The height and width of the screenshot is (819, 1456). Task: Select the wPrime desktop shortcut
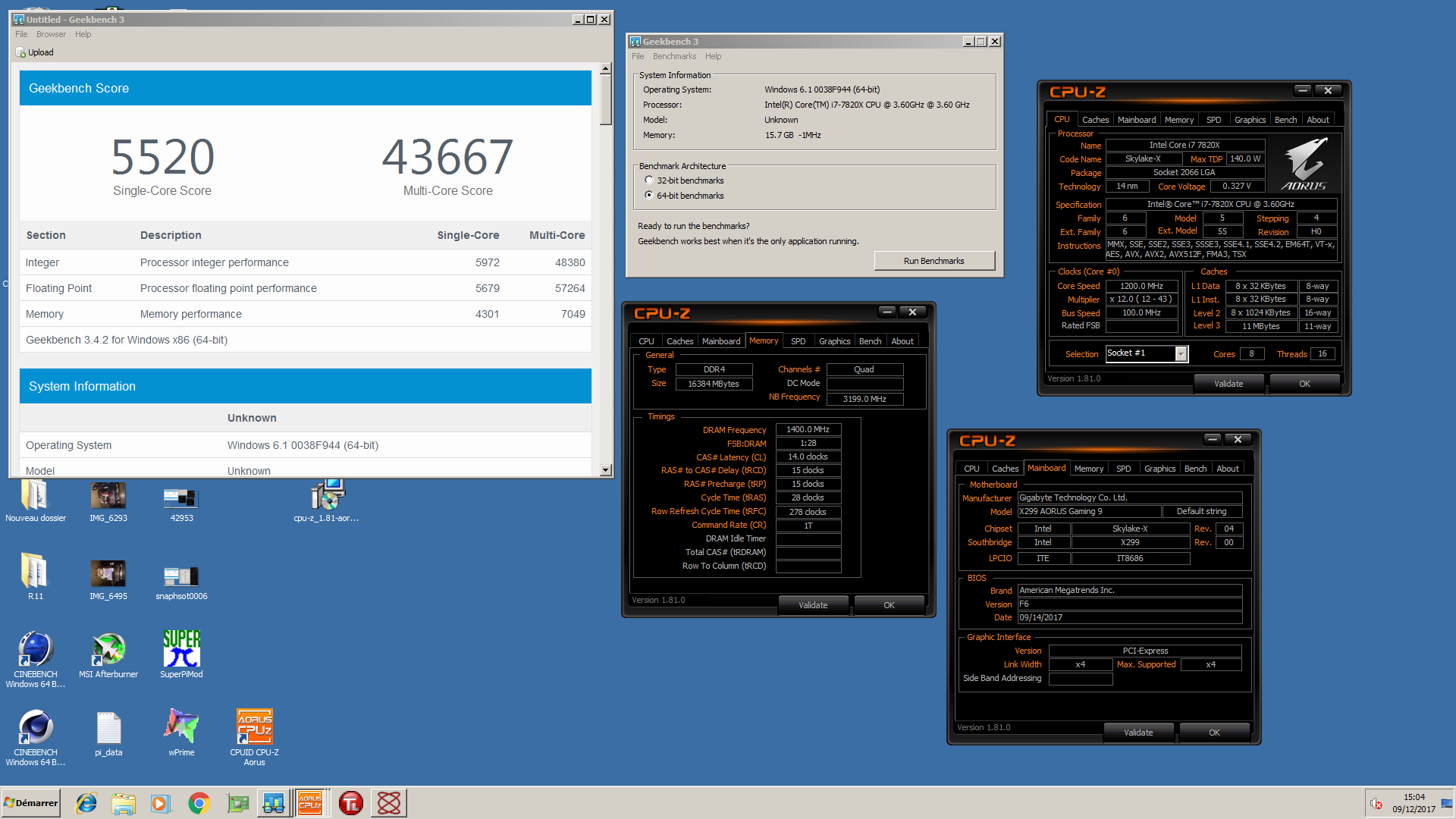click(181, 733)
